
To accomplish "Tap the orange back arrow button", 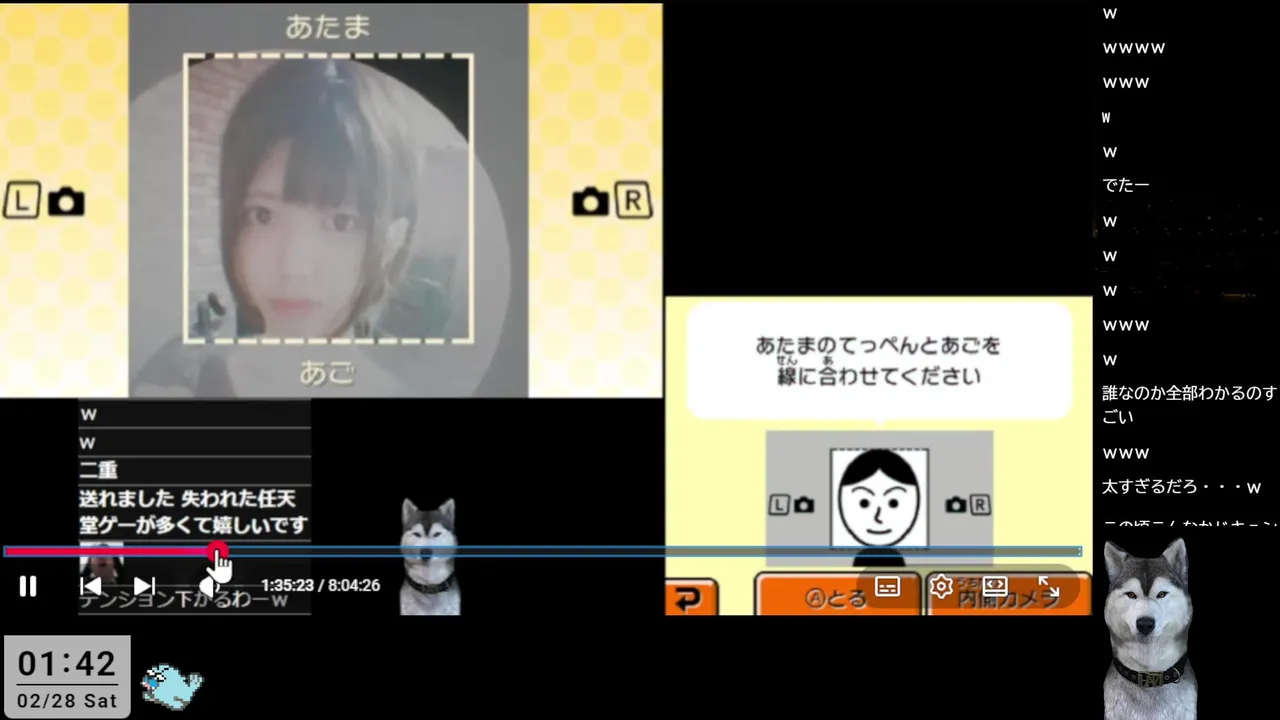I will pyautogui.click(x=691, y=597).
